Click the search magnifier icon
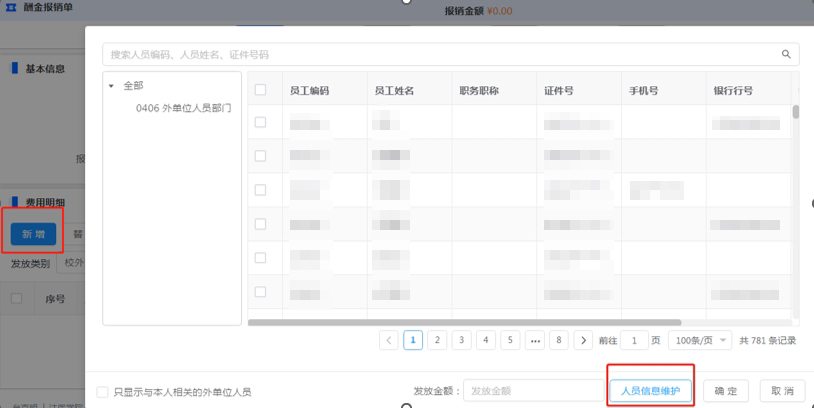This screenshot has width=814, height=408. point(787,55)
